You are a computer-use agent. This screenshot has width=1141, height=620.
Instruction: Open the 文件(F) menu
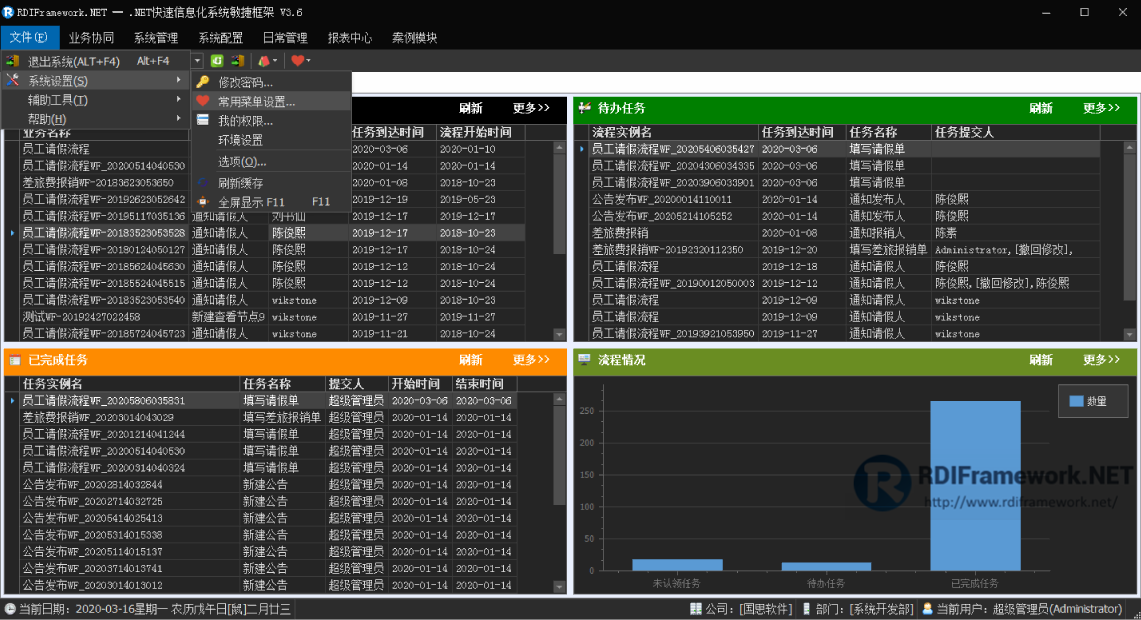(29, 37)
